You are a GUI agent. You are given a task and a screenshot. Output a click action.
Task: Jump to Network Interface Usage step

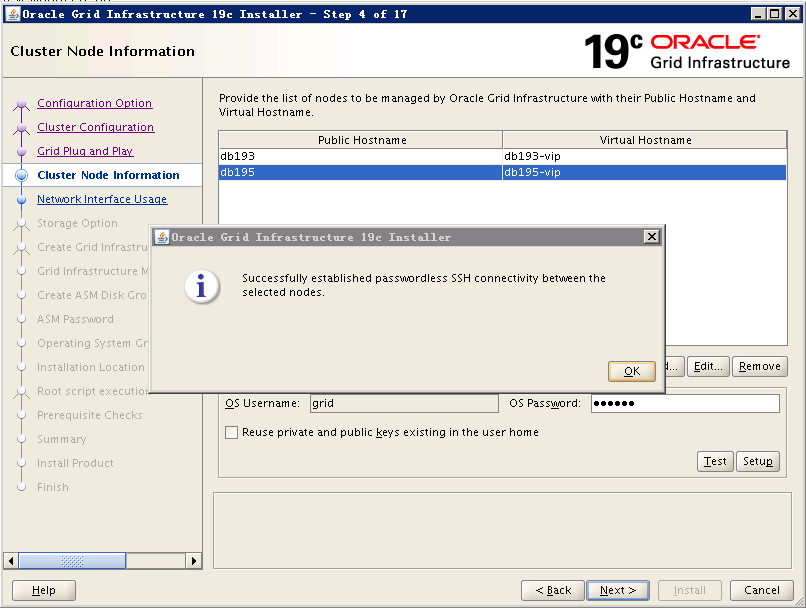tap(102, 199)
